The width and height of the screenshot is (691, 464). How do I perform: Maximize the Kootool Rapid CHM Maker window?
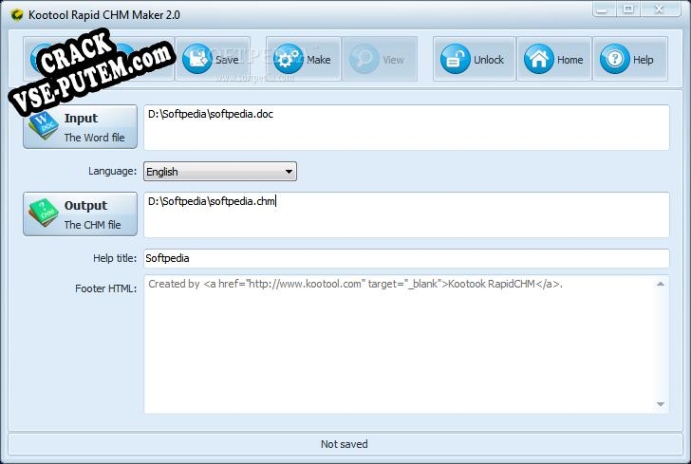tap(628, 9)
